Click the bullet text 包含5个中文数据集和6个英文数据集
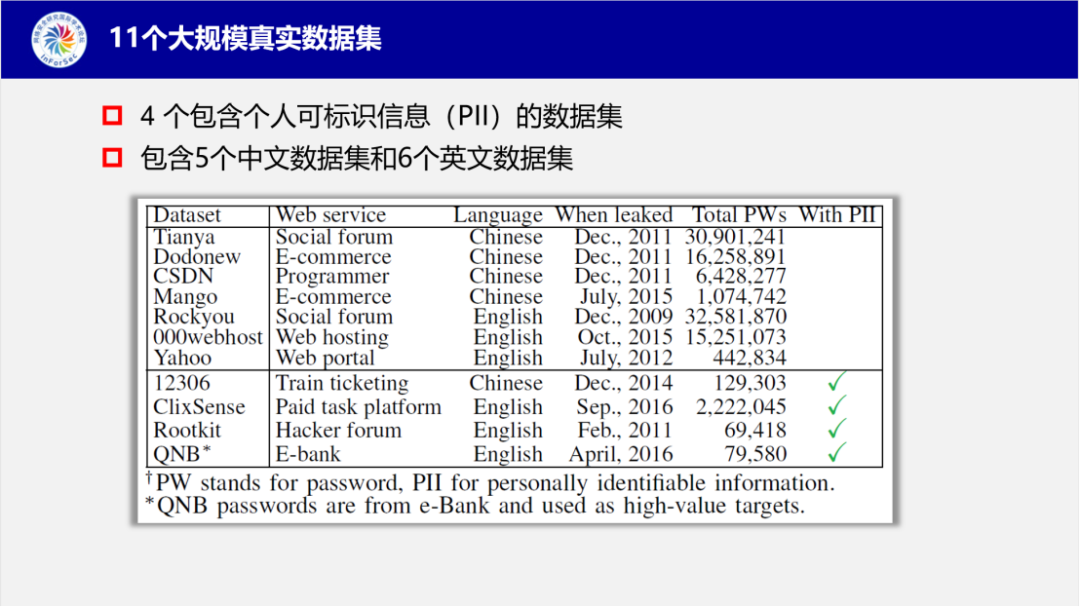The image size is (1080, 607). click(357, 158)
